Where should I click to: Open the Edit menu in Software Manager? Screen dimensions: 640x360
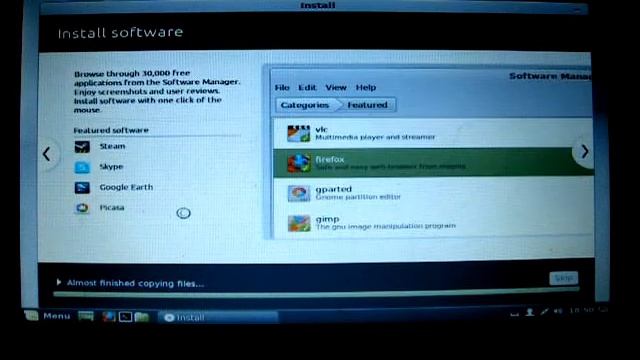307,87
